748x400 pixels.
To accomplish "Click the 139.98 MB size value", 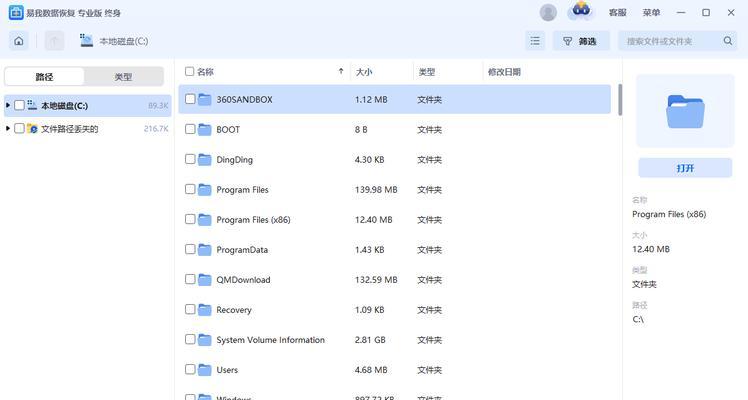I will (376, 190).
